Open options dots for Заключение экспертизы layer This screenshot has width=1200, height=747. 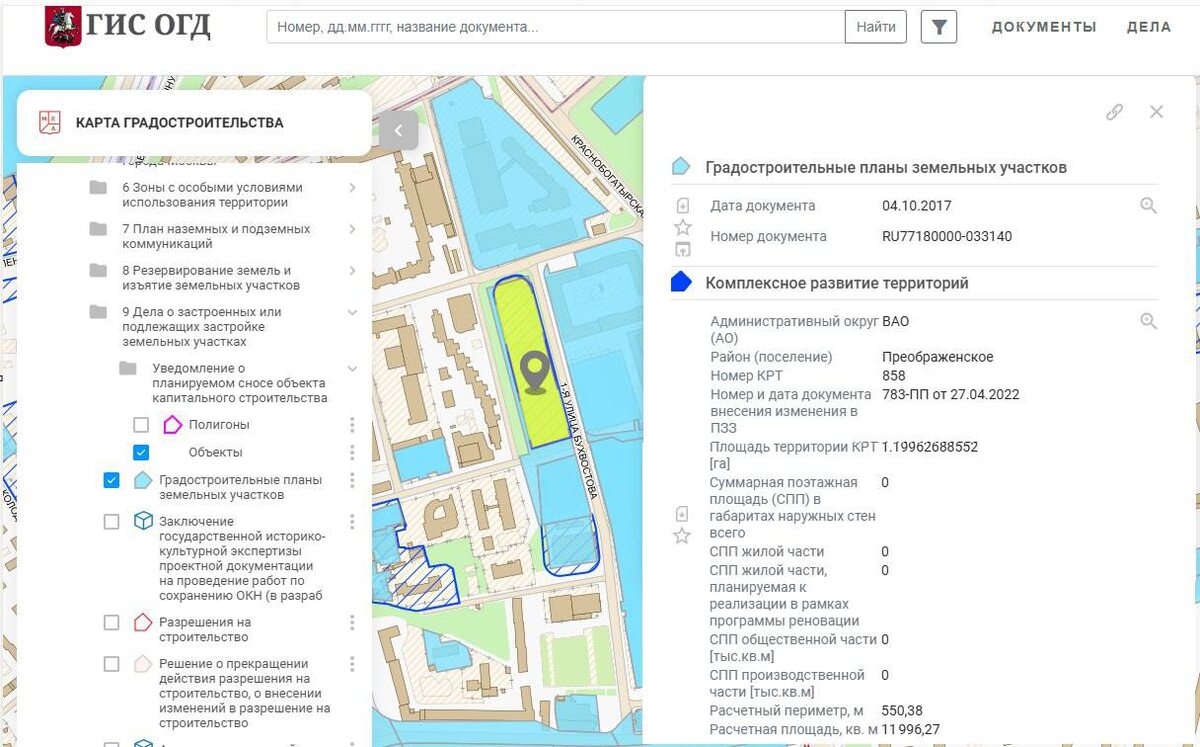click(352, 522)
